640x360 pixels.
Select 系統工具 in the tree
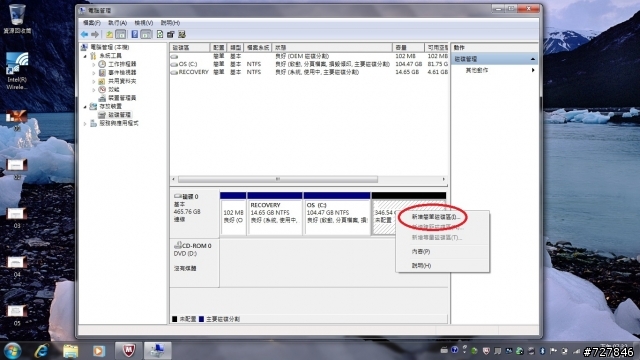(x=111, y=56)
